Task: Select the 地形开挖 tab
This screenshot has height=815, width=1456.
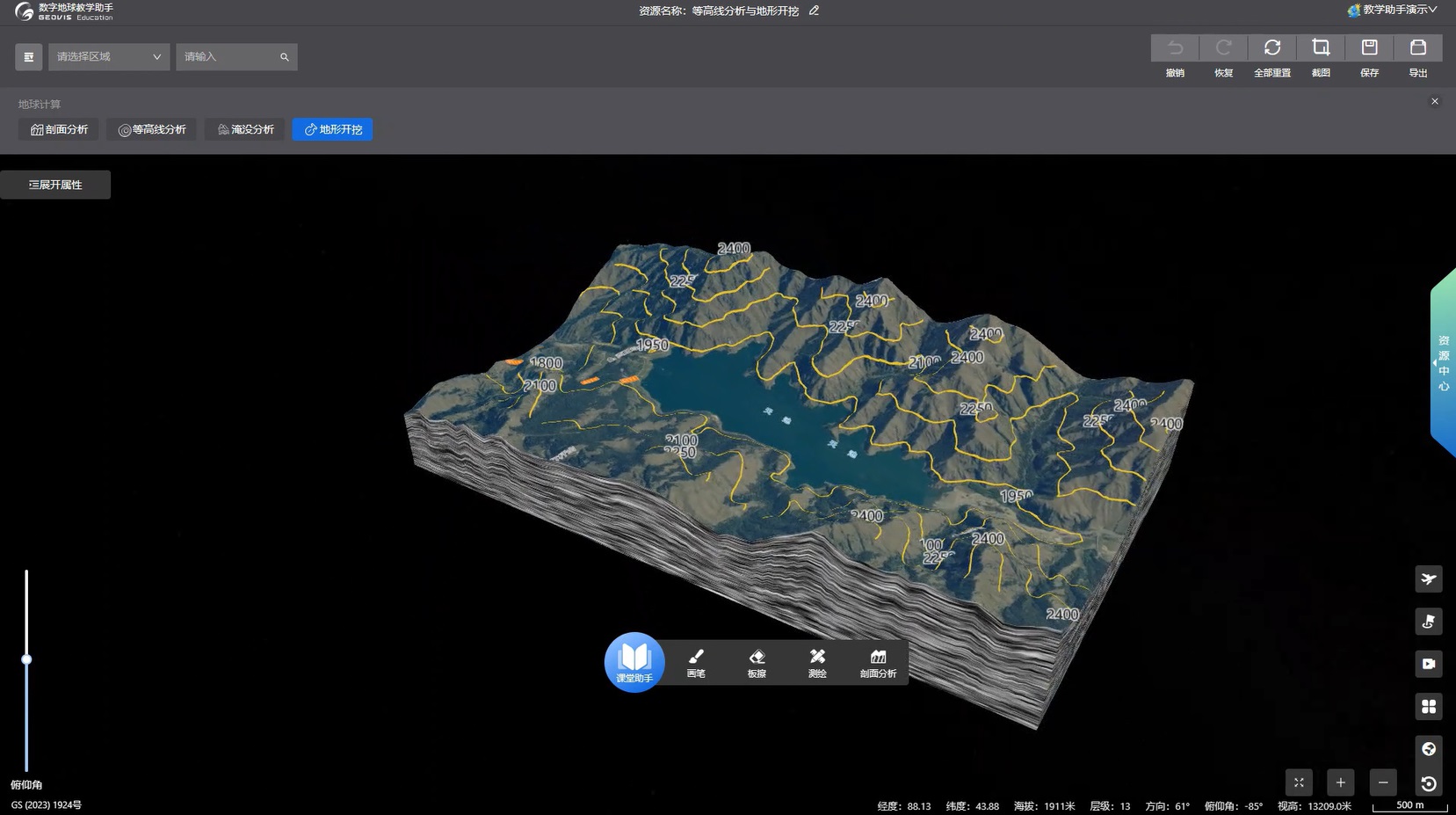Action: point(332,129)
